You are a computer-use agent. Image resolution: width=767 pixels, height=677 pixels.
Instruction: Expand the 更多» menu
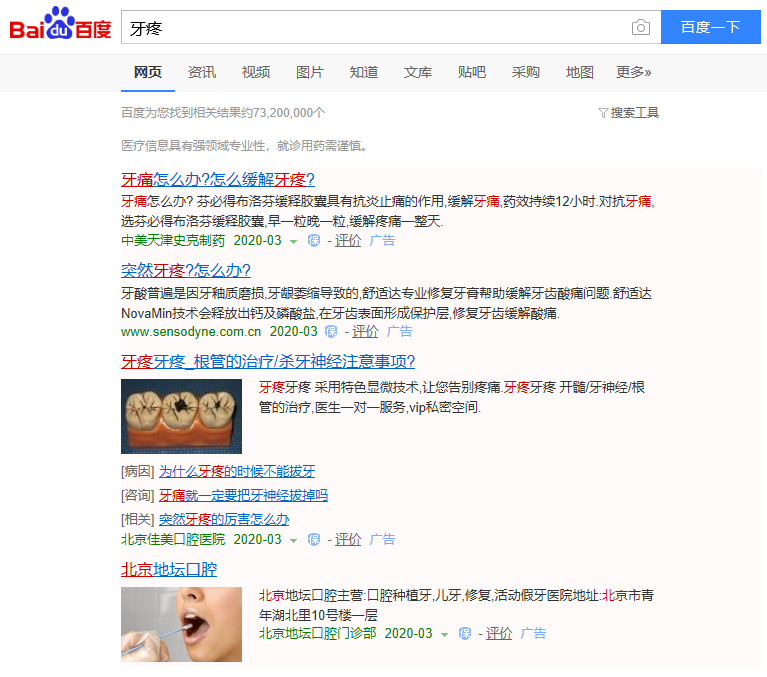tap(633, 72)
